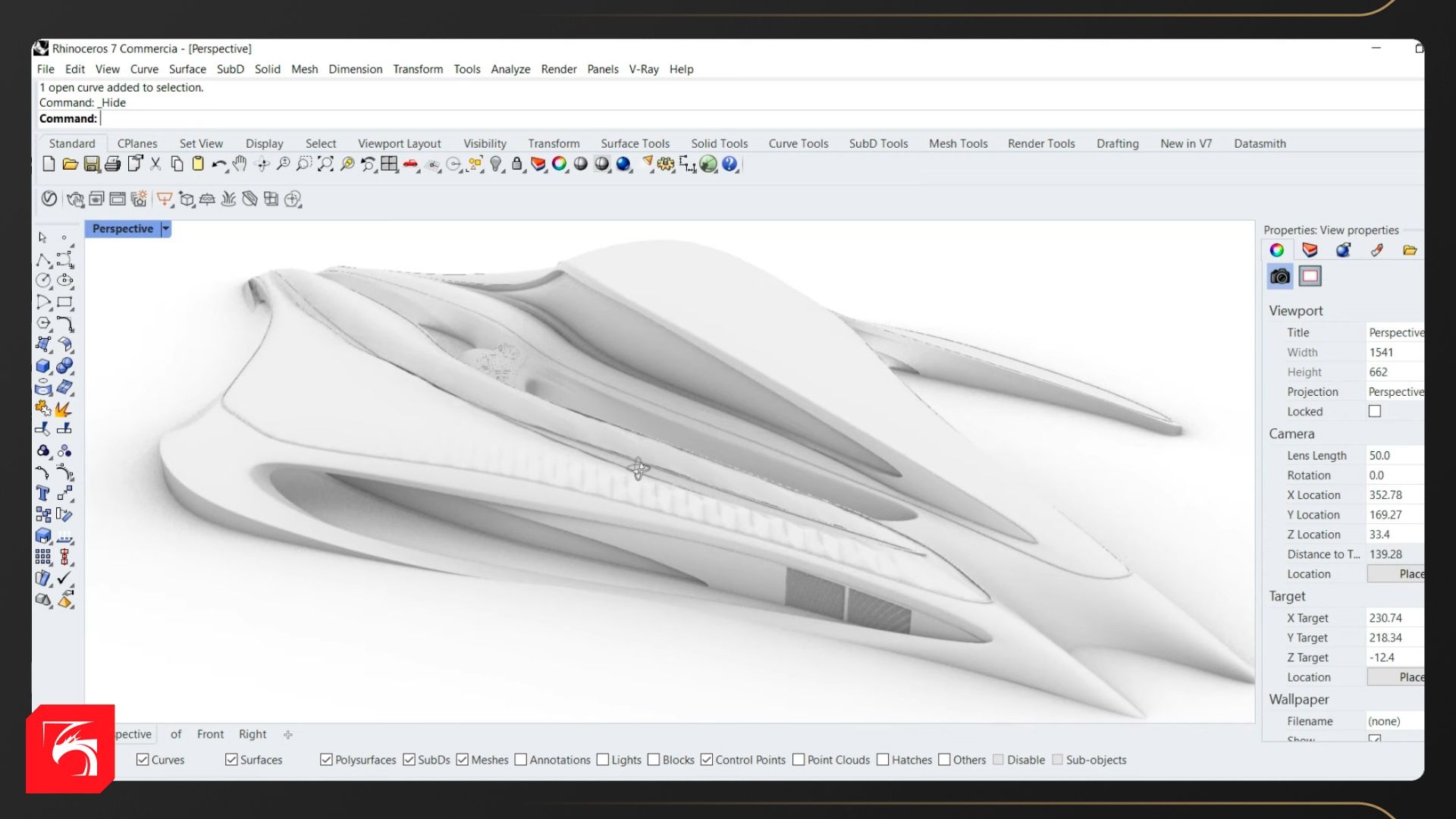Open camera view properties icon
The width and height of the screenshot is (1456, 819).
pyautogui.click(x=1280, y=277)
